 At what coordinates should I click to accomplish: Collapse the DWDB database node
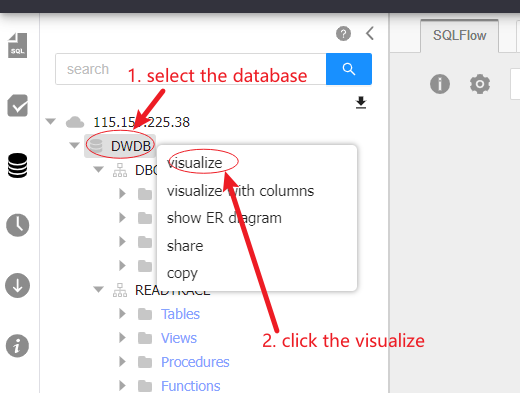pyautogui.click(x=74, y=145)
